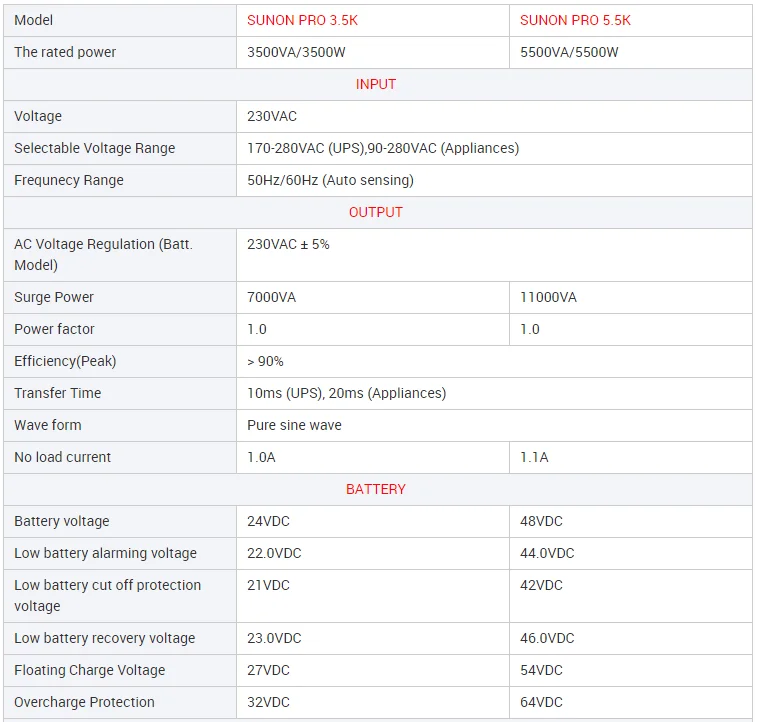This screenshot has height=722, width=779.
Task: Click the '23.0VDC' recovery value
Action: tap(274, 638)
